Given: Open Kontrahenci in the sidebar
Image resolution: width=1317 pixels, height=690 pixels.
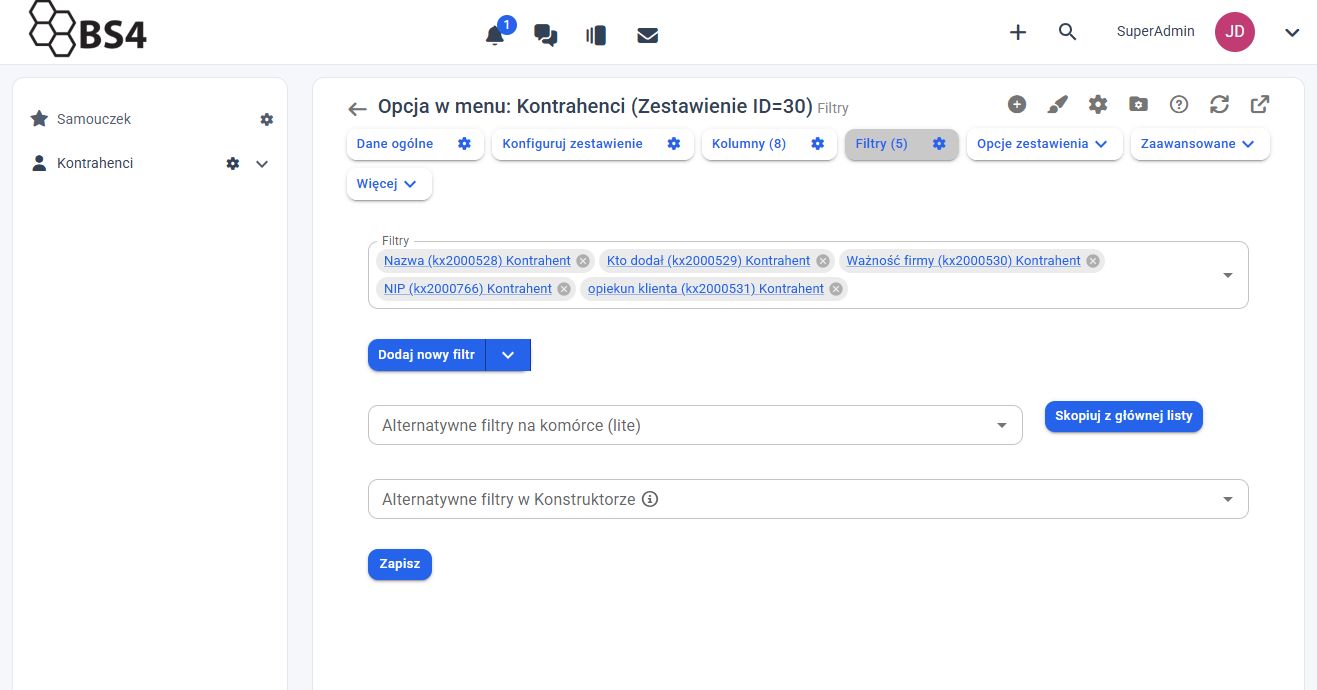Looking at the screenshot, I should (x=95, y=163).
